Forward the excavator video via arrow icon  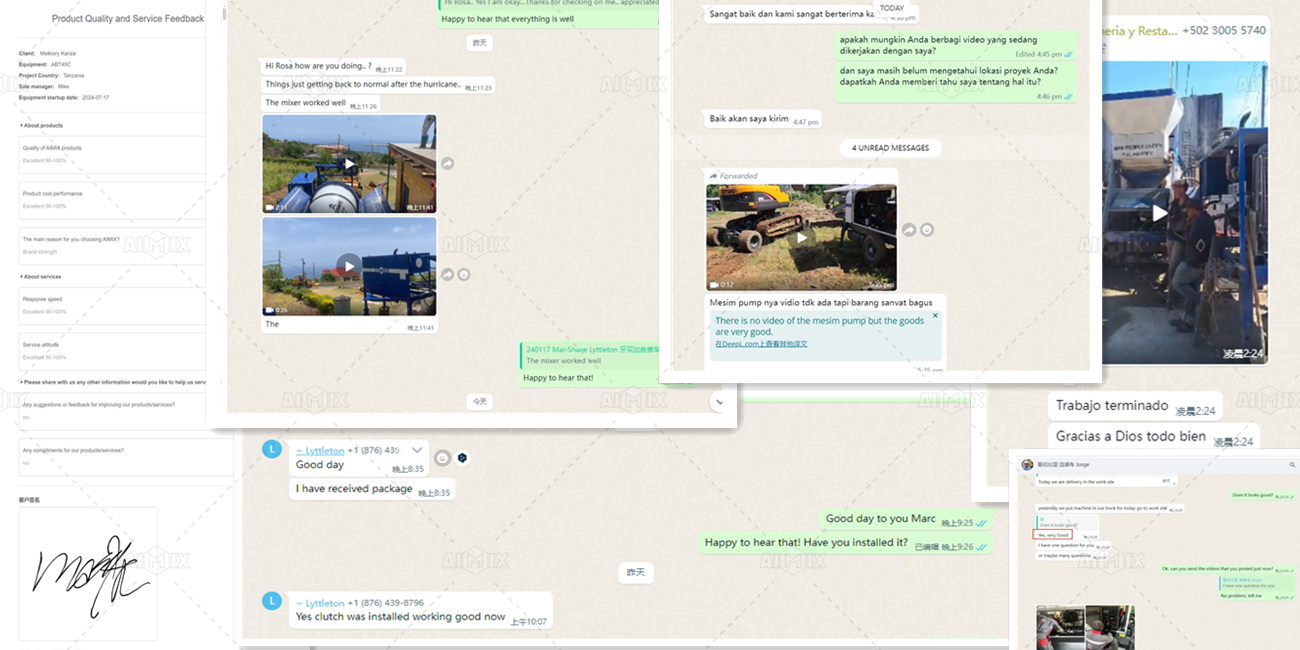pos(908,229)
